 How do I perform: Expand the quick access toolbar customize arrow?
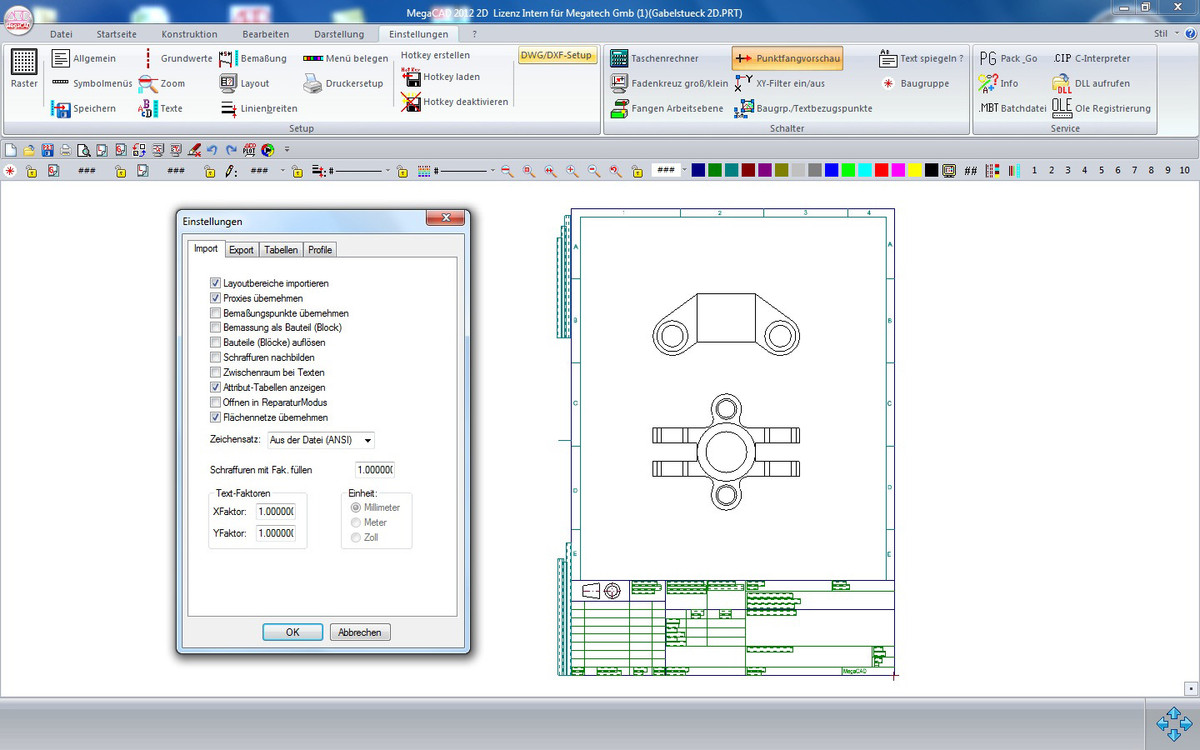287,150
